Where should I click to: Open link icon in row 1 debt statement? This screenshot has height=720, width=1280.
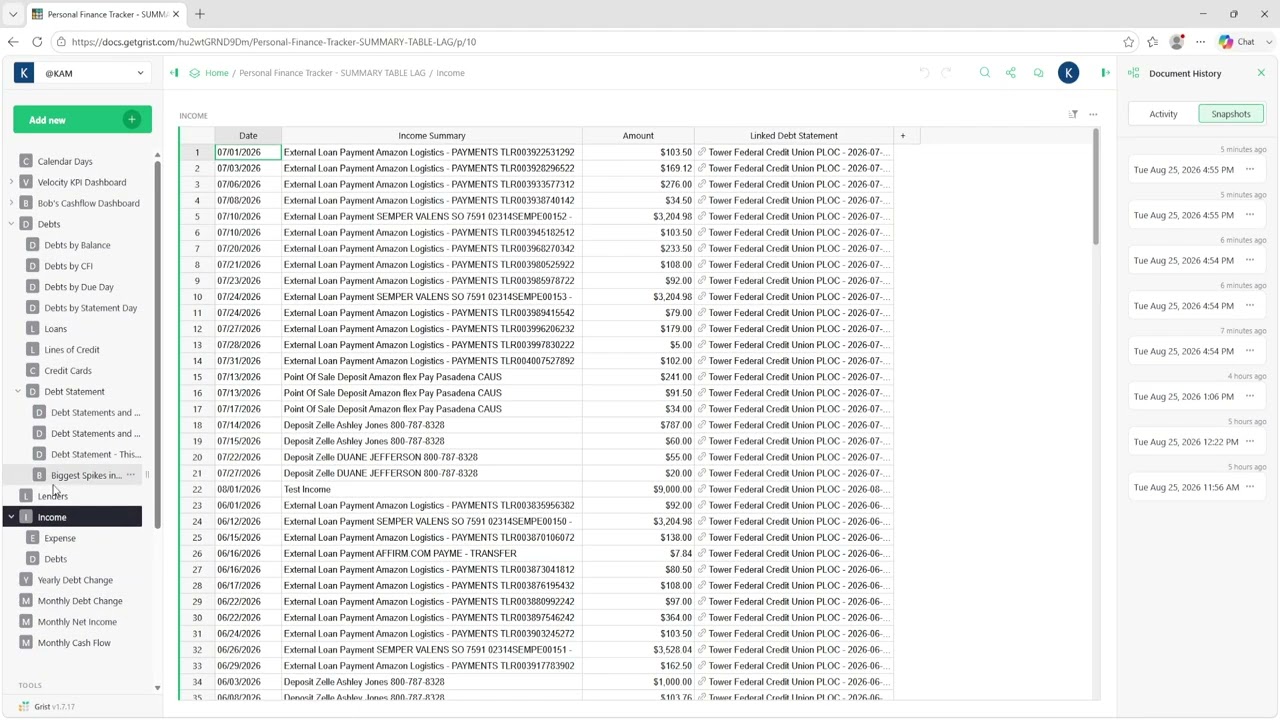pos(702,152)
